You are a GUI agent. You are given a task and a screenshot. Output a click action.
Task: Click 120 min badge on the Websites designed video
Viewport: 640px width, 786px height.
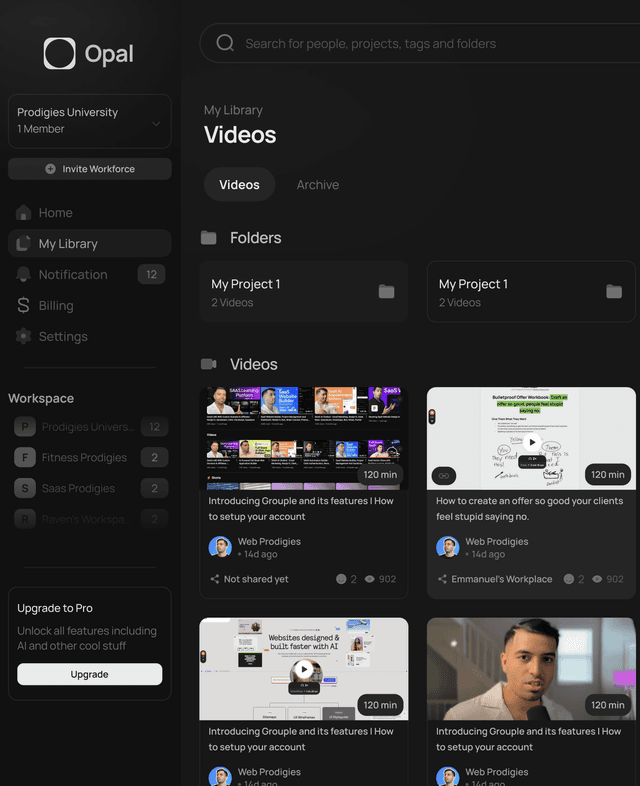[x=380, y=705]
